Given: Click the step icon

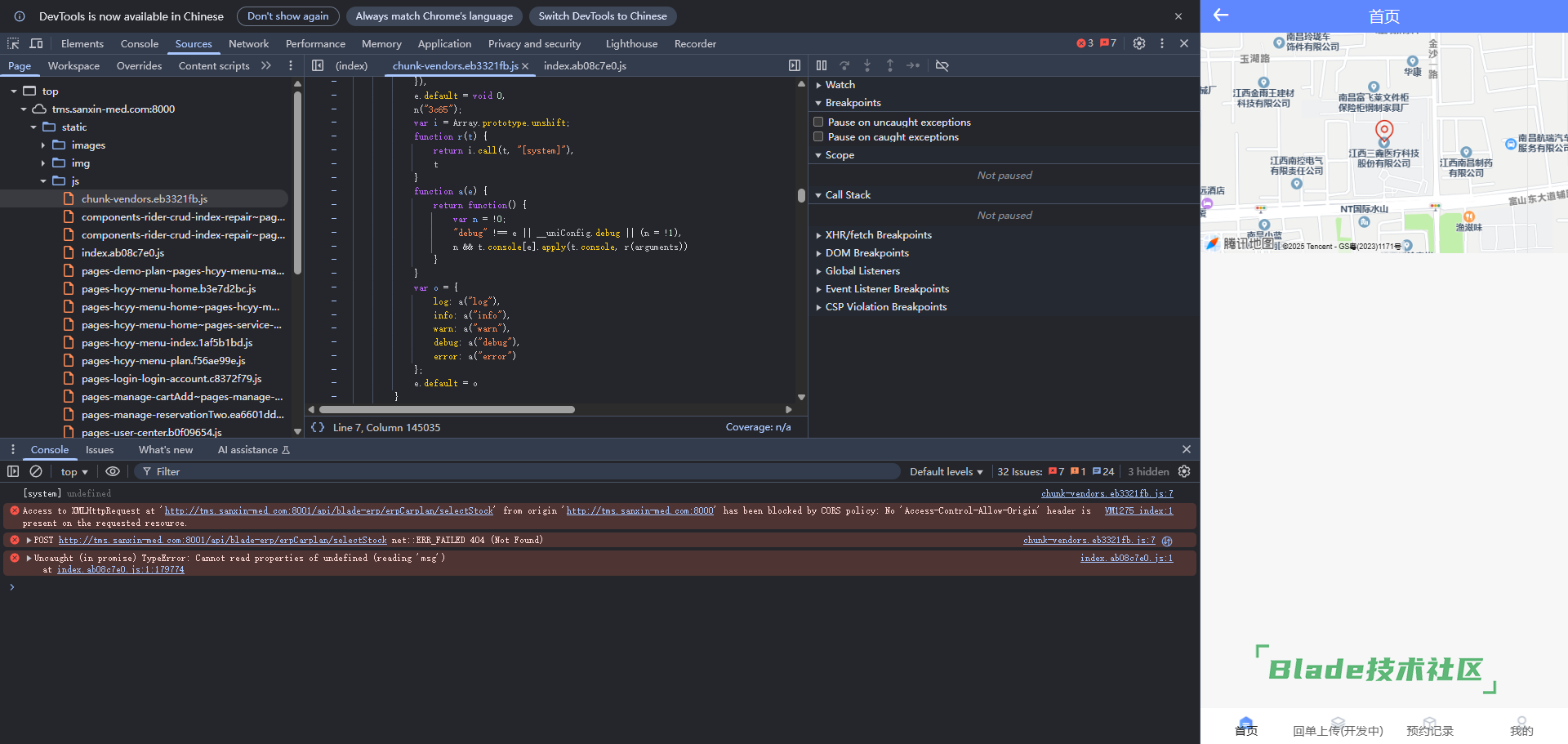Looking at the screenshot, I should pyautogui.click(x=913, y=65).
